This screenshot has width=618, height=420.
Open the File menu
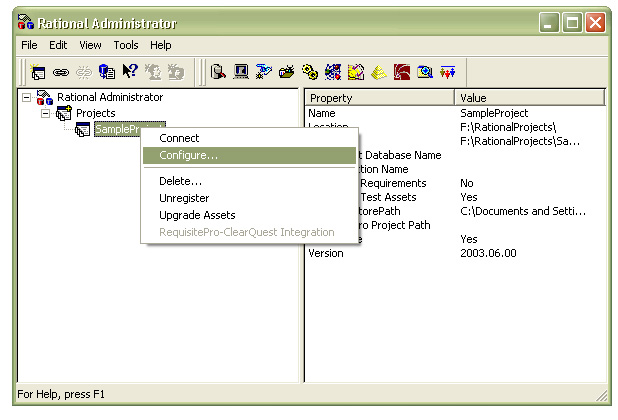(29, 45)
